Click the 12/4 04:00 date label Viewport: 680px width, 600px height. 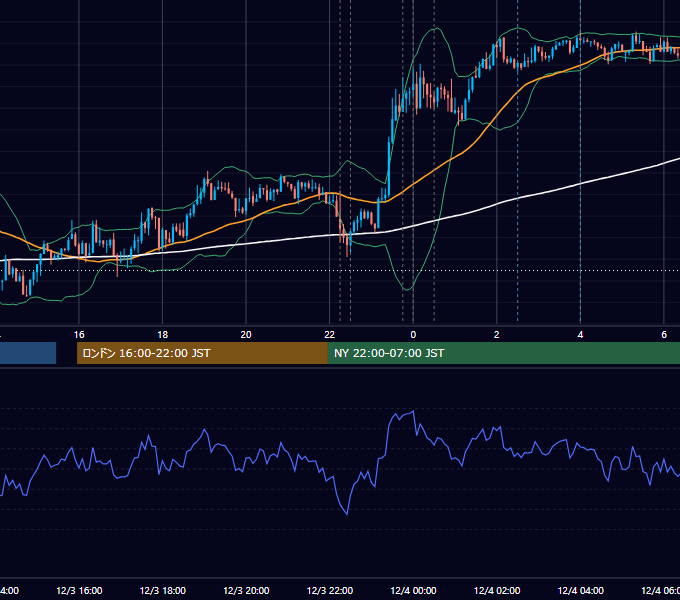click(581, 591)
